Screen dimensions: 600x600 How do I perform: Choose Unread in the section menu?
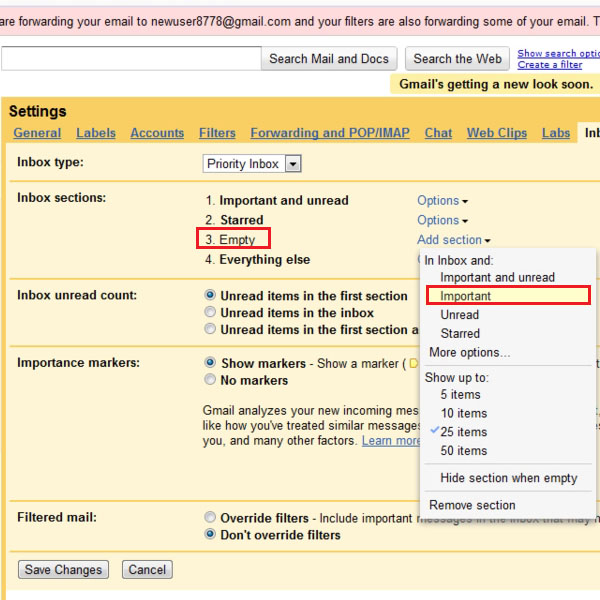click(x=460, y=315)
